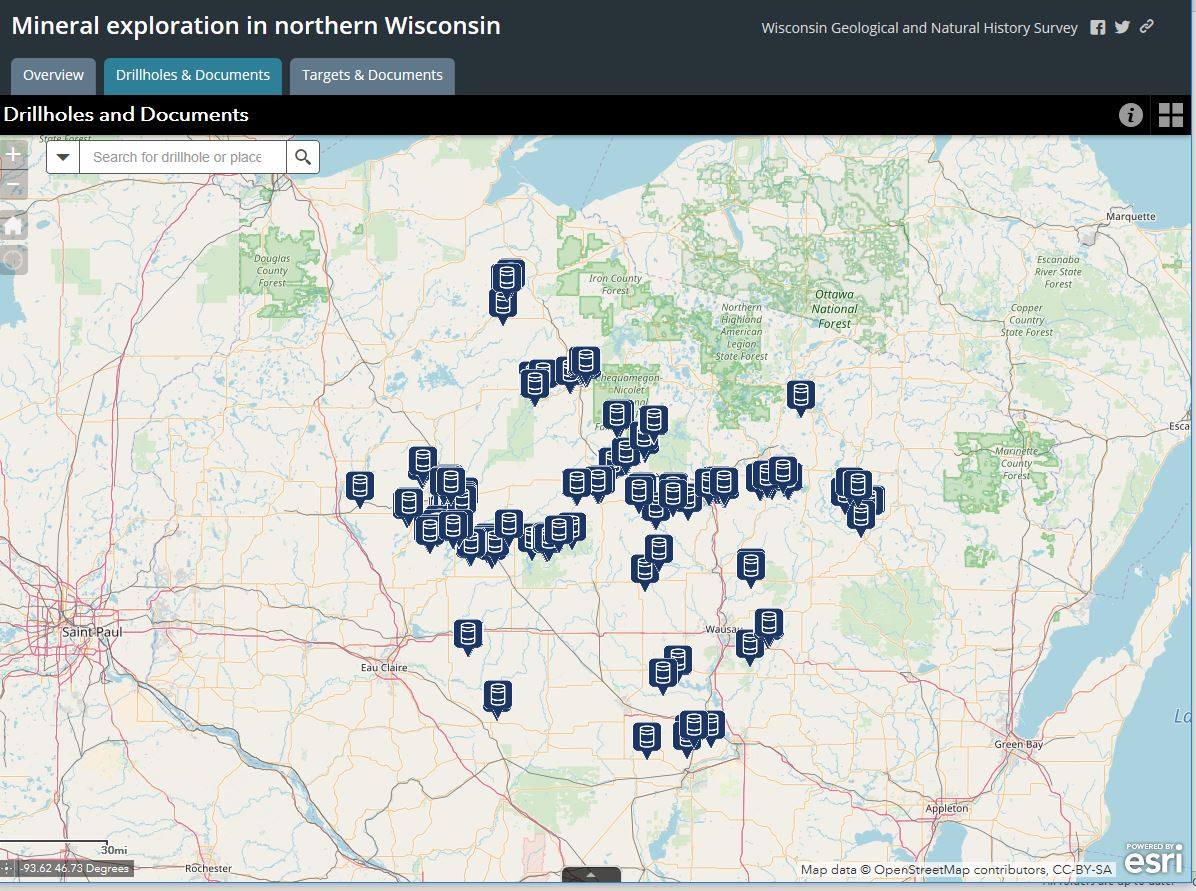Select the isolated marker northeast of Wausau
This screenshot has width=1196, height=891.
751,568
